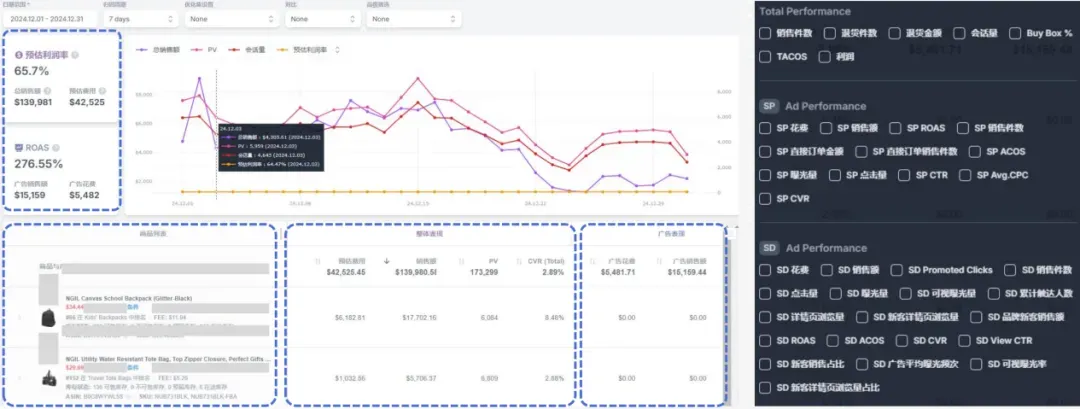Click the info icon next to ROAS
This screenshot has width=1080, height=409.
55,147
